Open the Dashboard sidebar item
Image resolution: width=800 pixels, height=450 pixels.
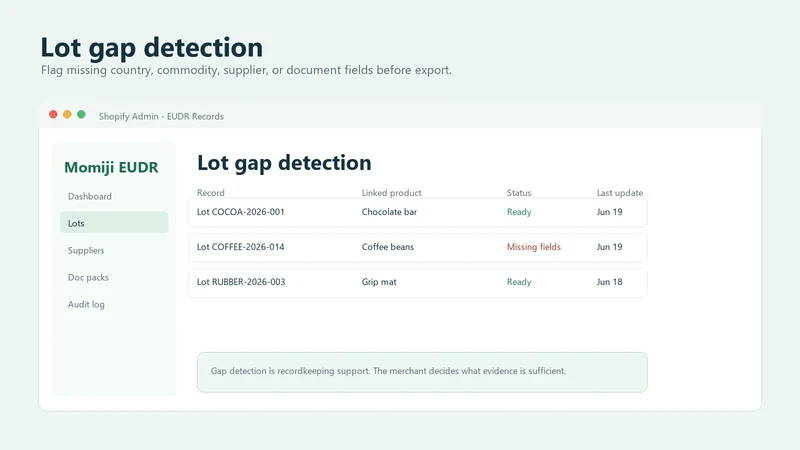click(90, 196)
